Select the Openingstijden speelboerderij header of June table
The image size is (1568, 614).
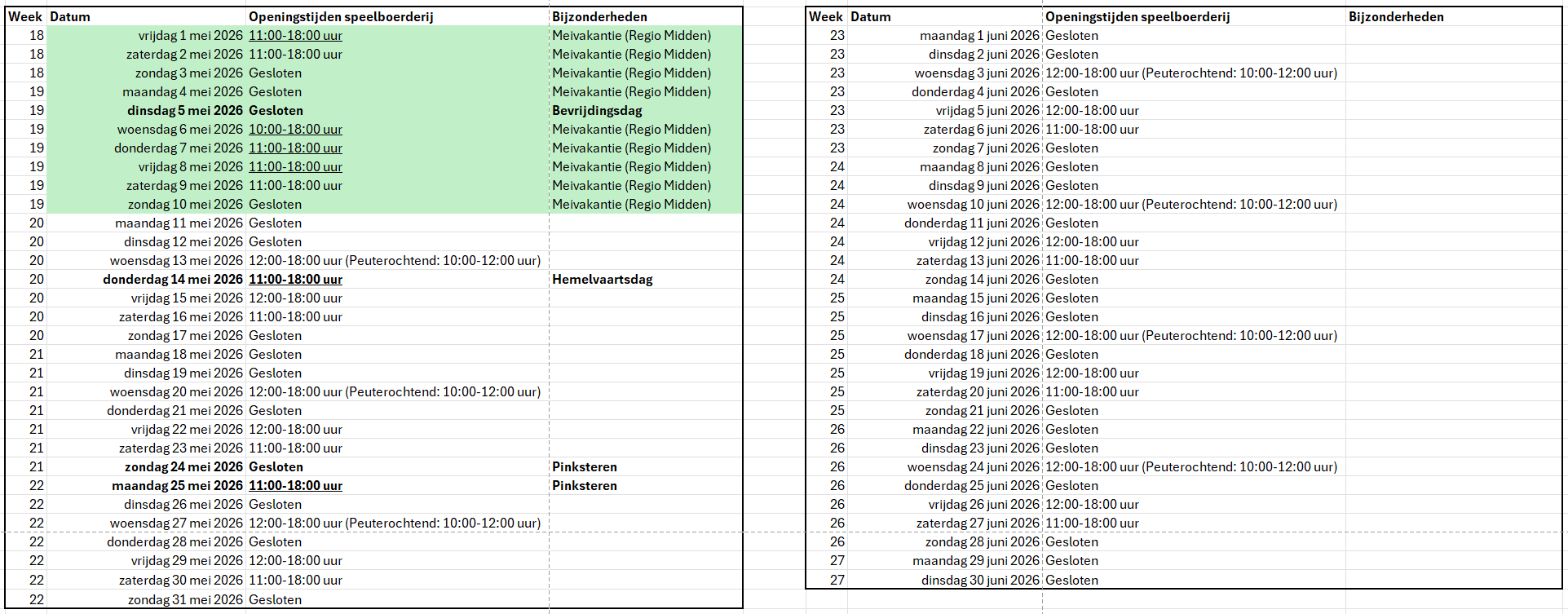point(1137,17)
